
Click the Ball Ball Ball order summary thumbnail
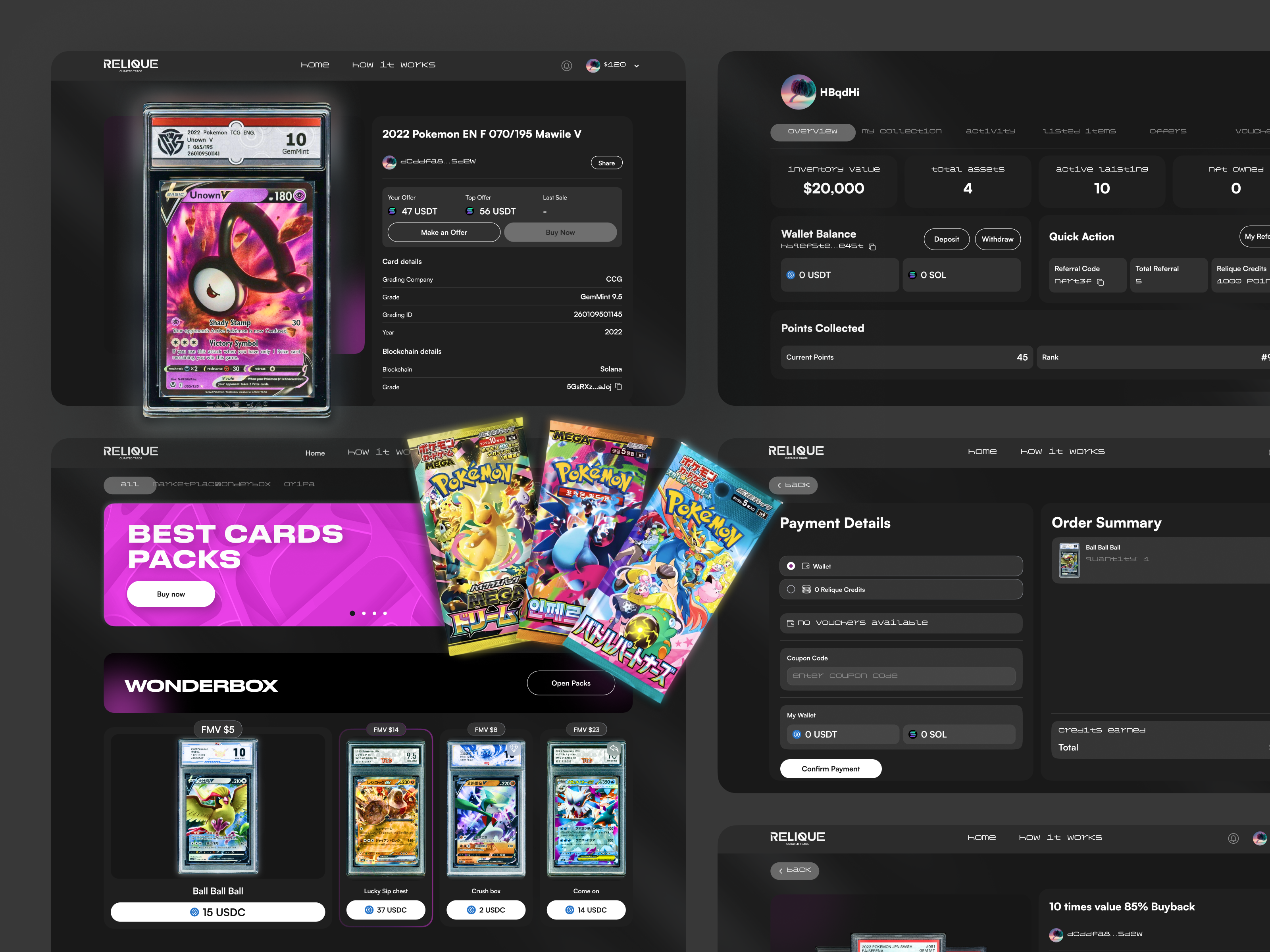tap(1068, 560)
